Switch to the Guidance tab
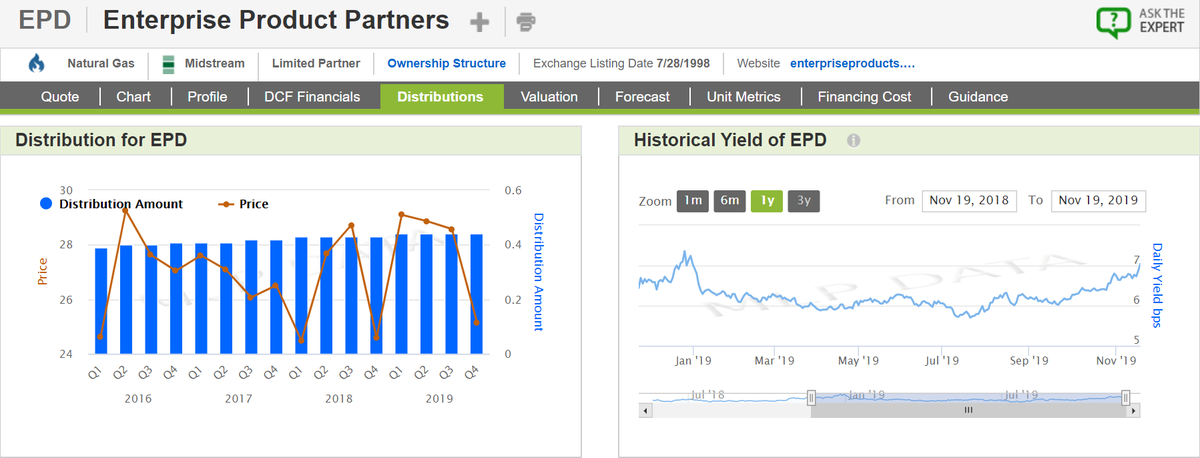 click(x=978, y=97)
